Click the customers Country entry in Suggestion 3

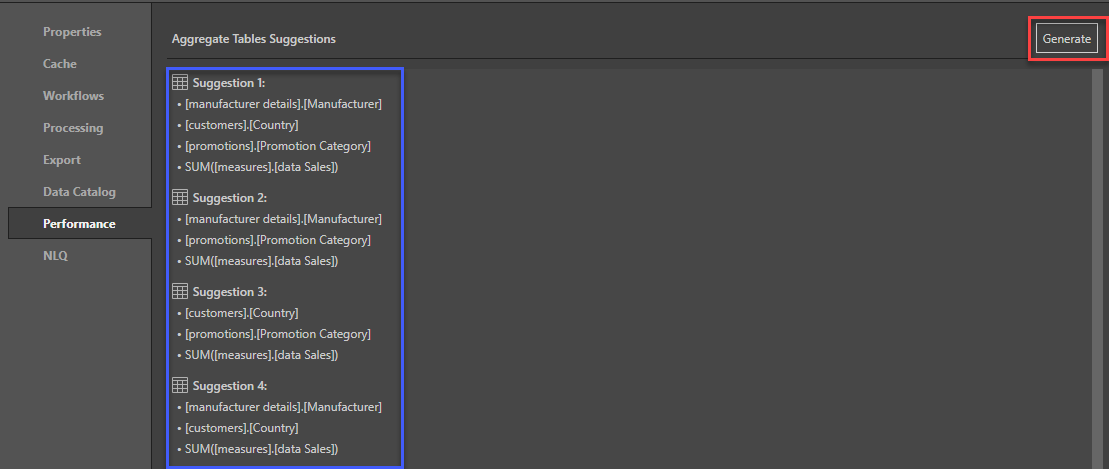[241, 313]
